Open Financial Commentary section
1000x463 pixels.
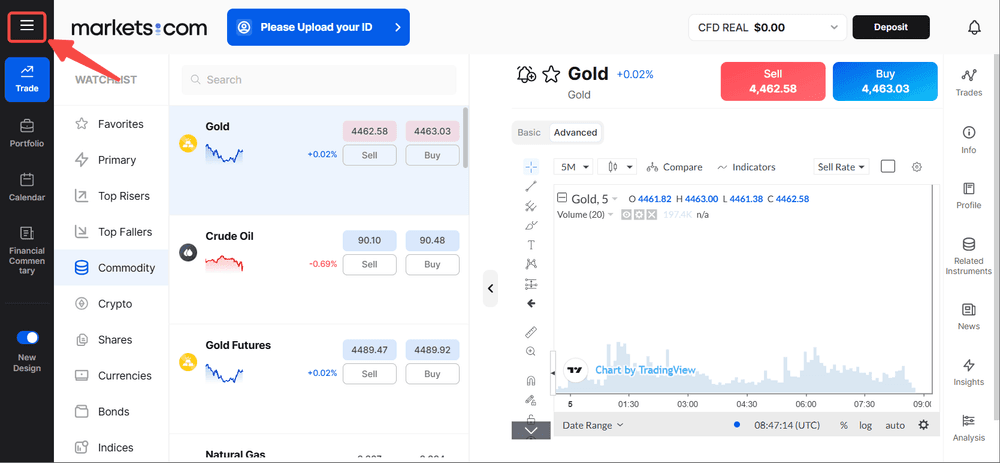(x=27, y=251)
